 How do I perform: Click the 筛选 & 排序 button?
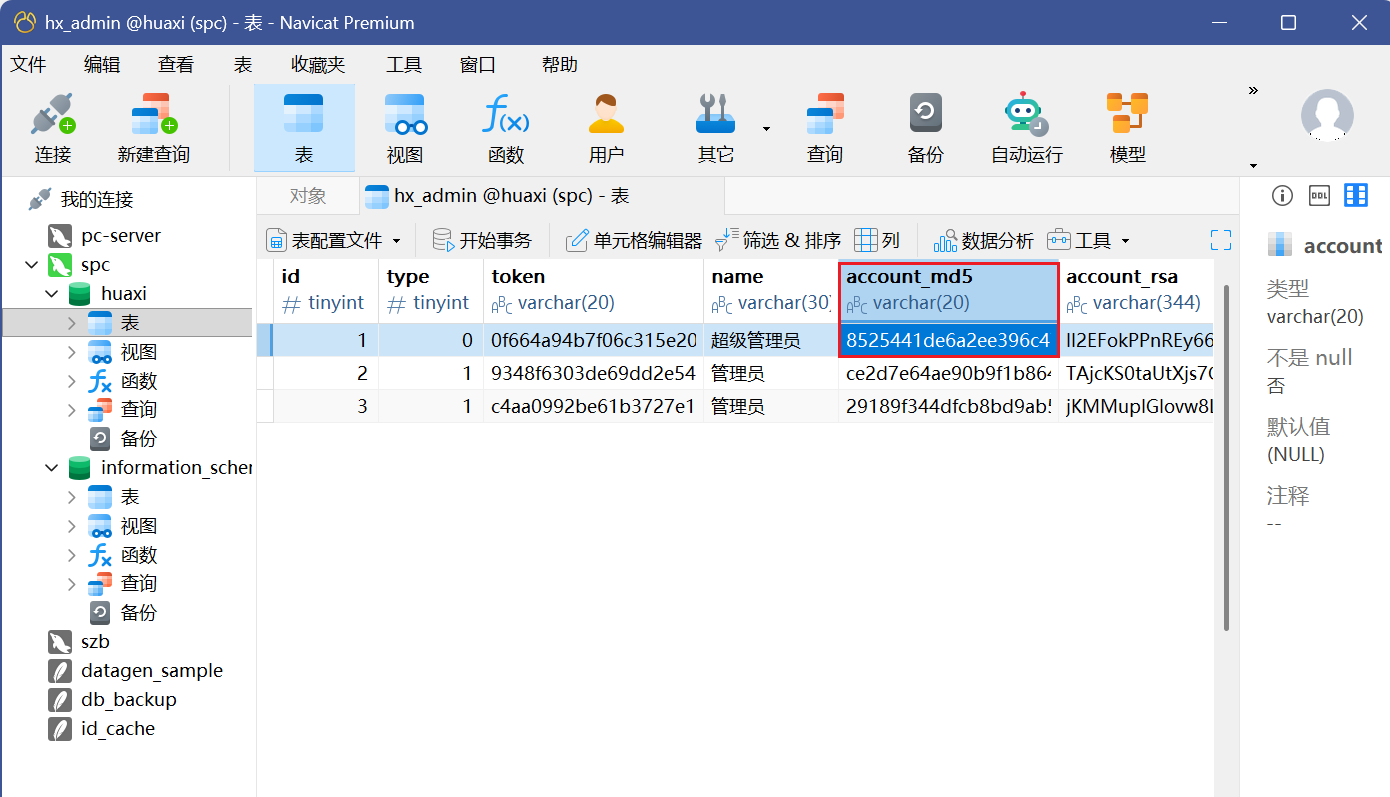coord(778,241)
